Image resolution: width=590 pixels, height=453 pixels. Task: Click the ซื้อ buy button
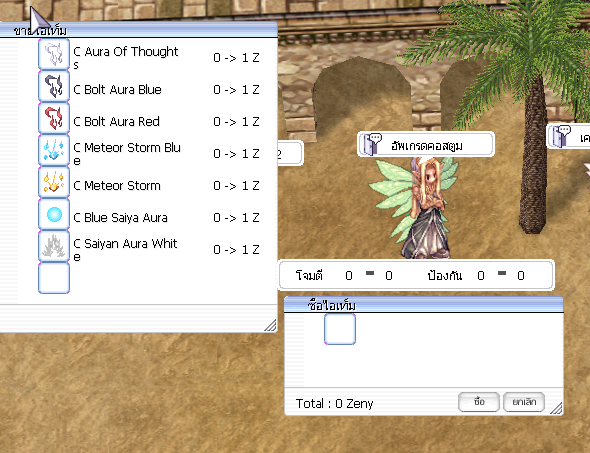coord(479,402)
